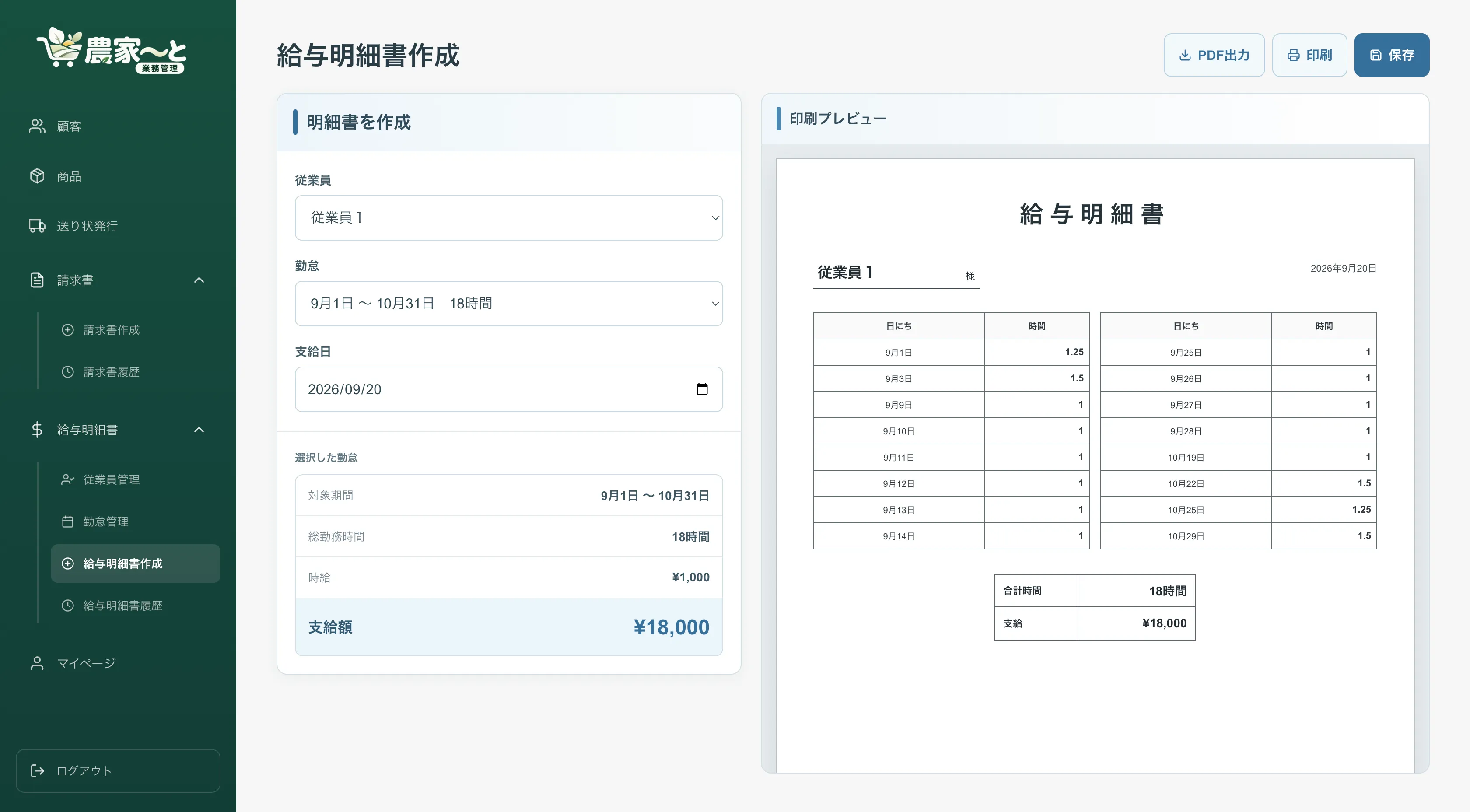Image resolution: width=1470 pixels, height=812 pixels.
Task: Open 給与明細書履歴 submenu
Action: 135,605
